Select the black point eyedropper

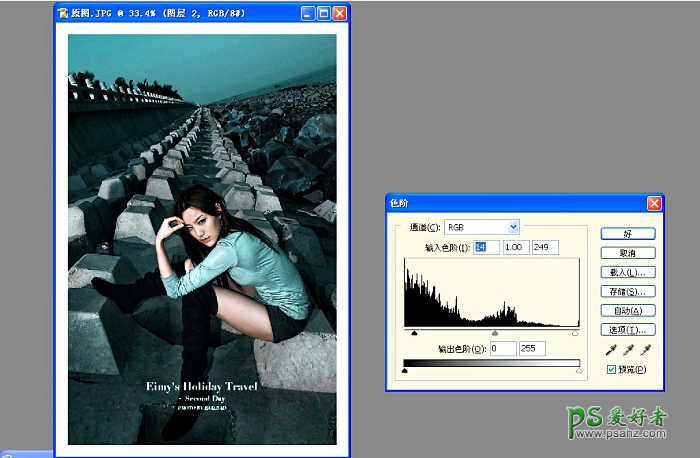point(610,350)
